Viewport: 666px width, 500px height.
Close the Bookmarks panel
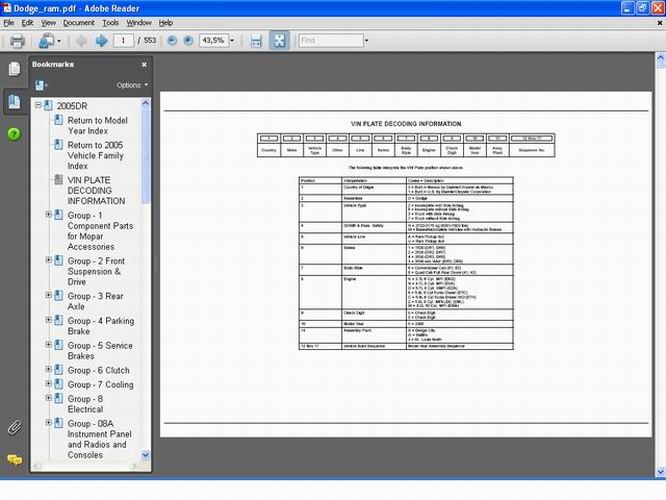[144, 65]
